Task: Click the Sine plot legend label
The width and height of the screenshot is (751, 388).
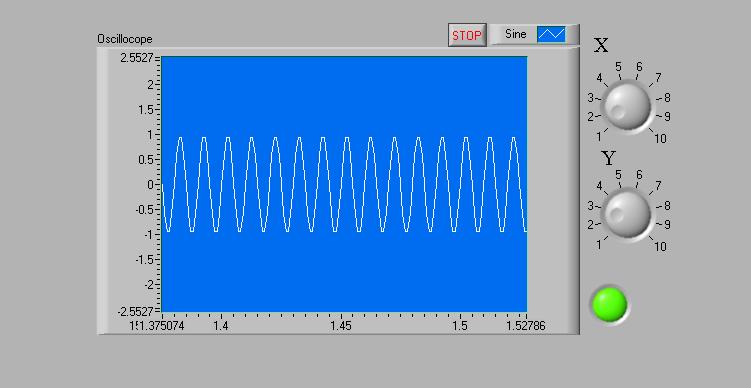Action: coord(515,34)
